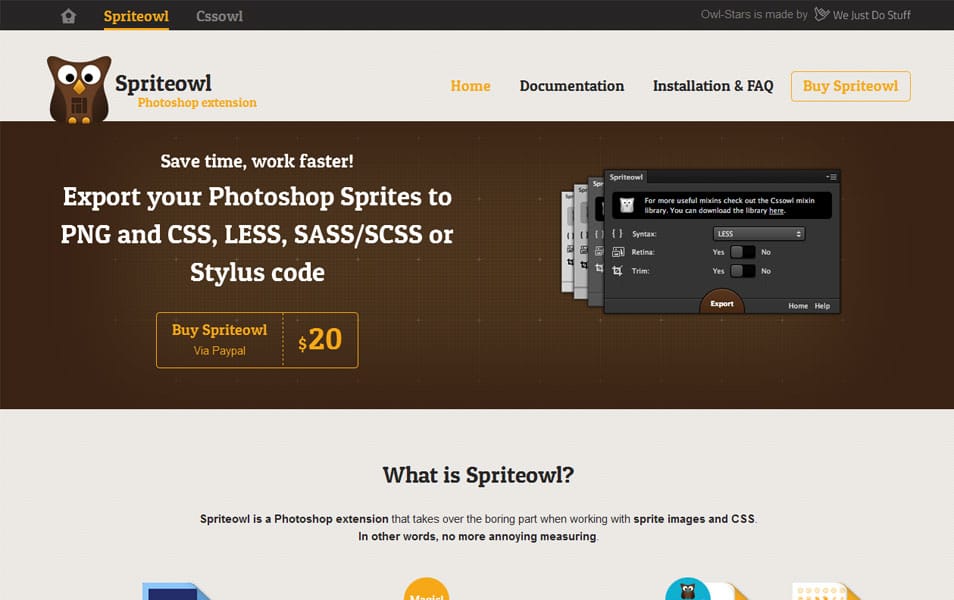
Task: Open the Spriteowl panel flyout menu icon
Action: coord(832,177)
